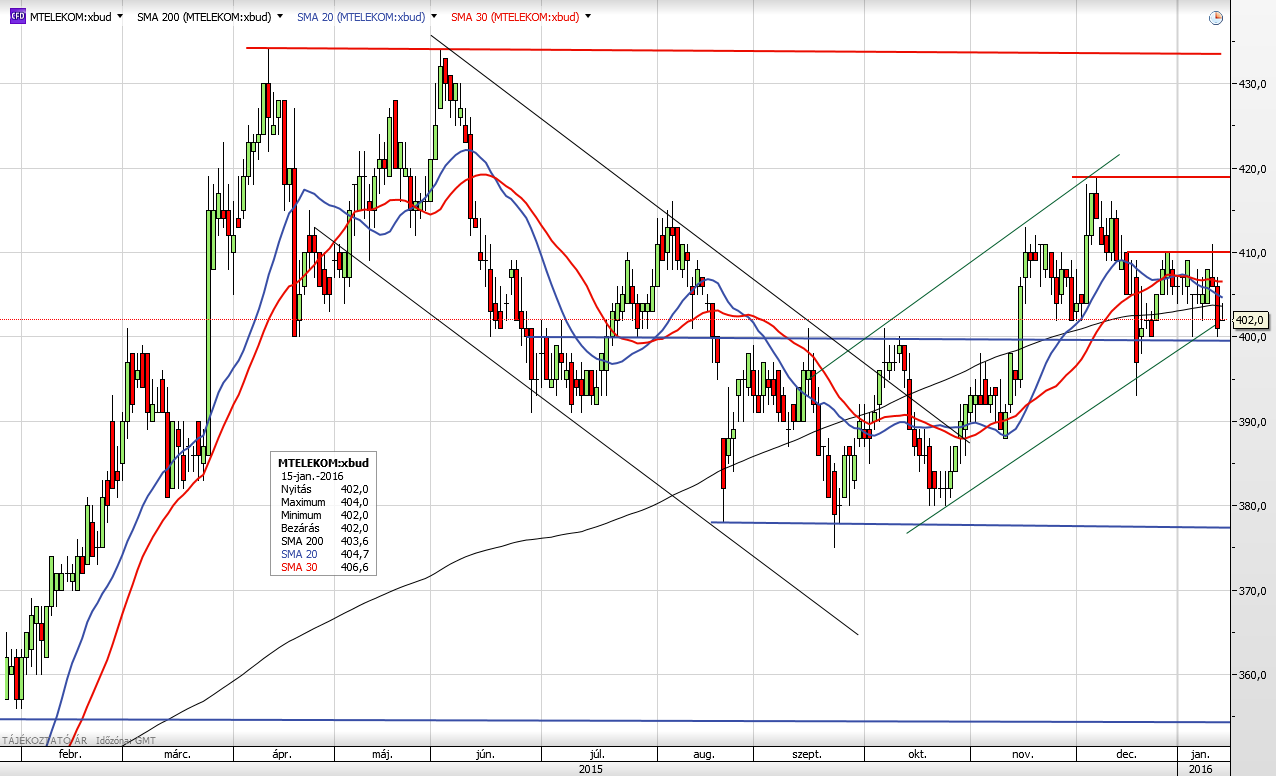Click the 390,0 price axis label
Image resolution: width=1276 pixels, height=776 pixels.
point(1253,422)
